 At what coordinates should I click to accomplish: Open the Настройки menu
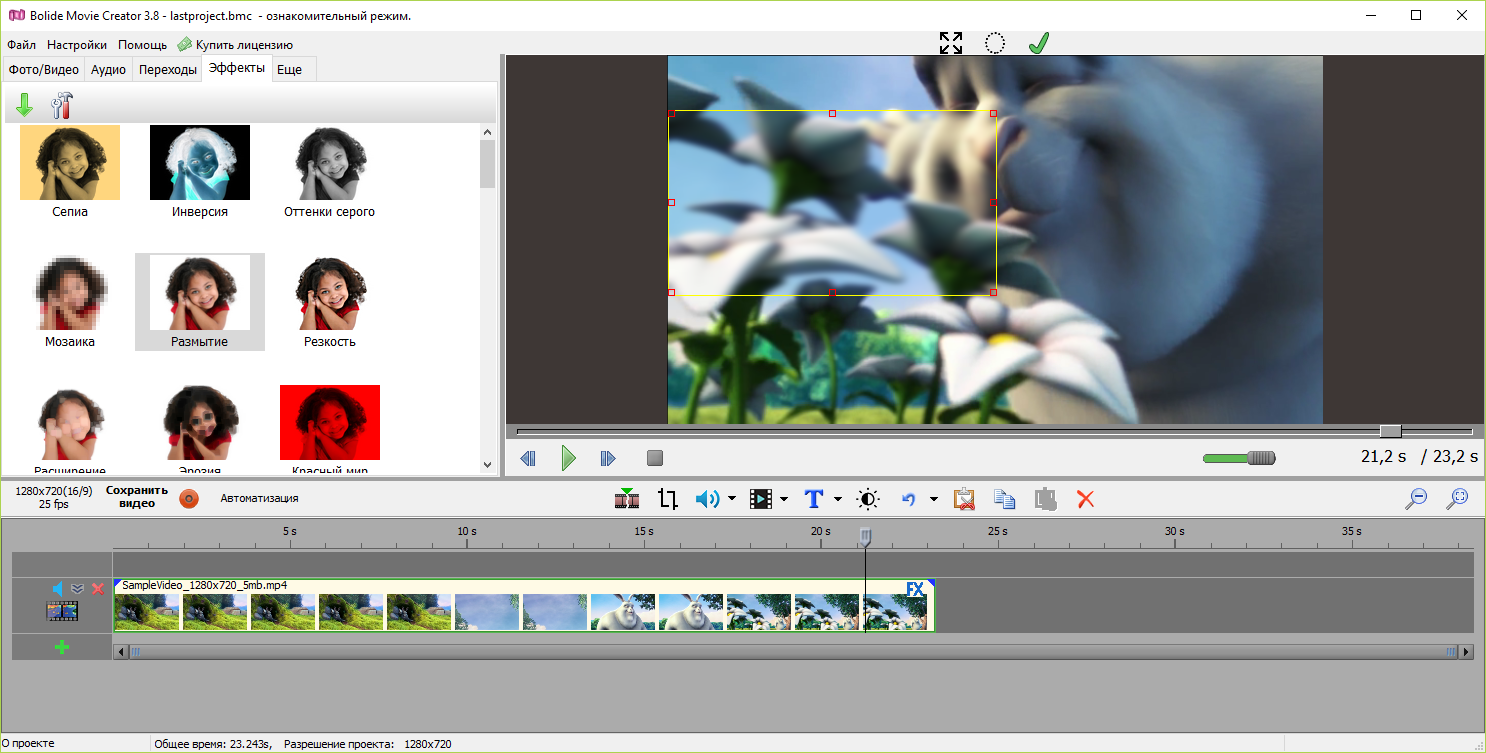point(77,44)
